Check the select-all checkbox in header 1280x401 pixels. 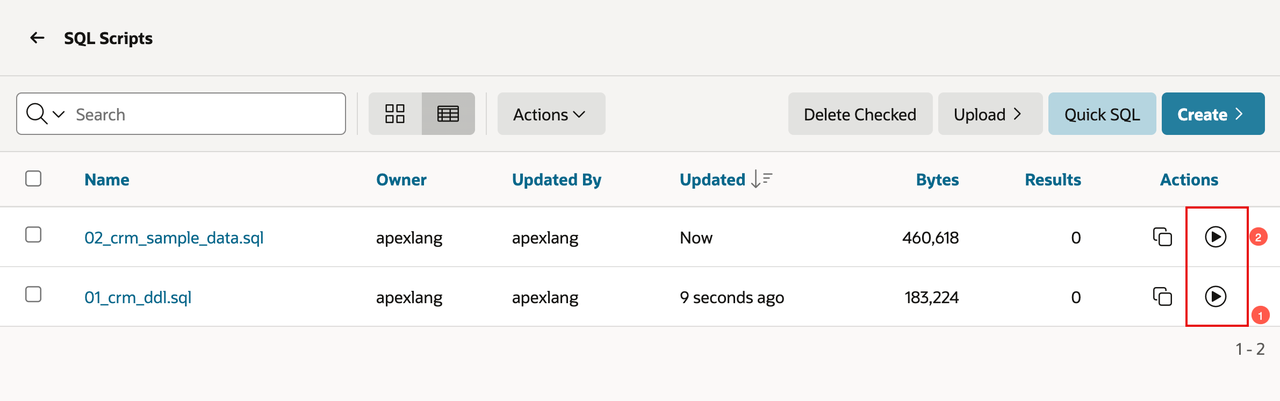(x=33, y=179)
